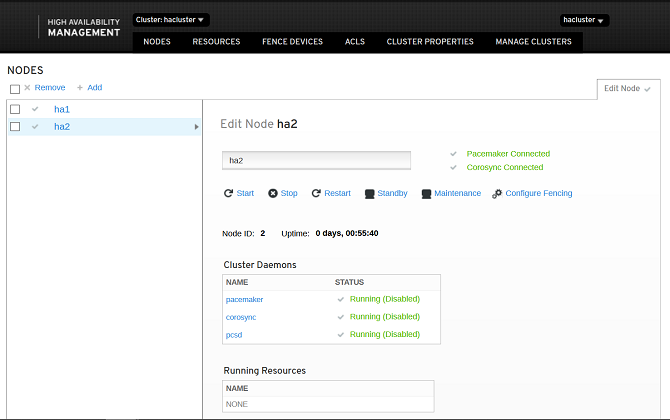
Task: Open the hacluster user menu dropdown
Action: tap(584, 20)
